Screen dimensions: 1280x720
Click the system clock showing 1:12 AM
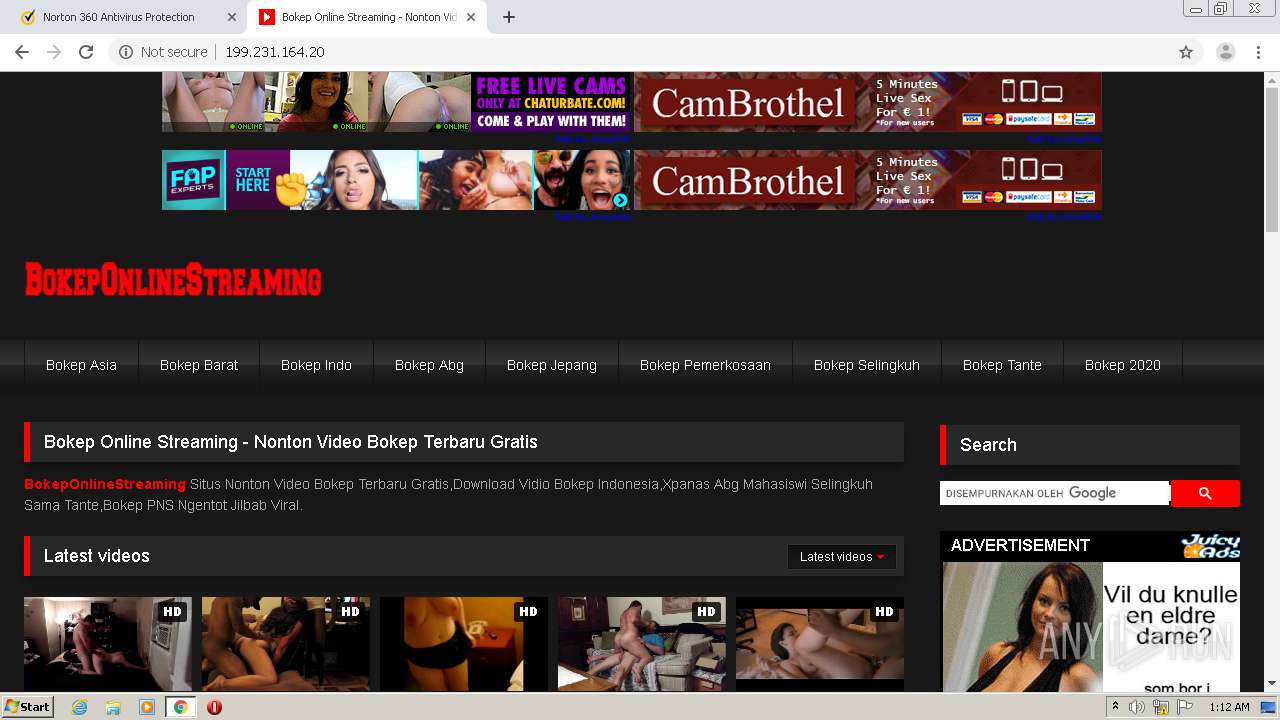pos(1229,707)
